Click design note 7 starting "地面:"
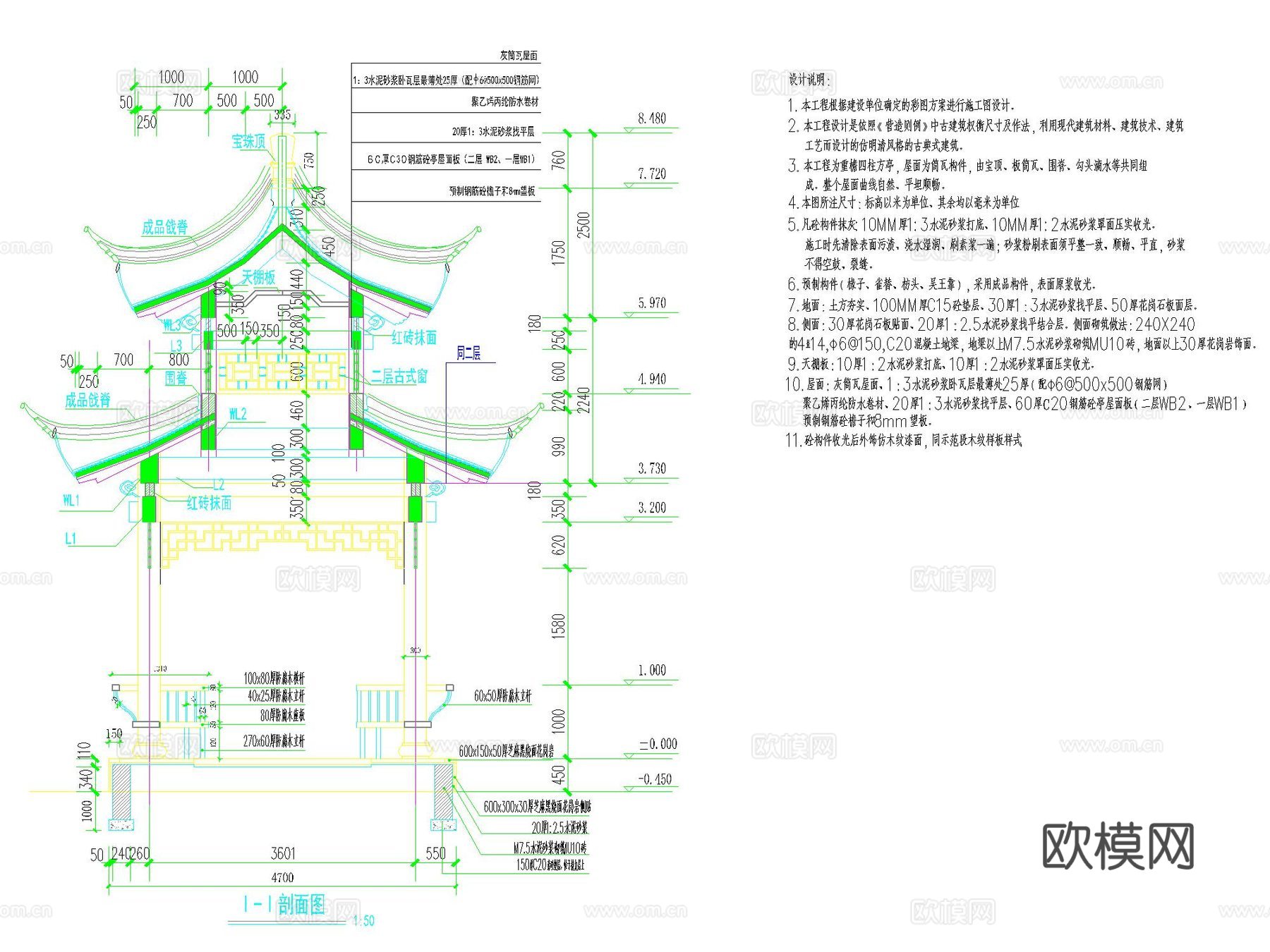The height and width of the screenshot is (952, 1270). [x=992, y=305]
